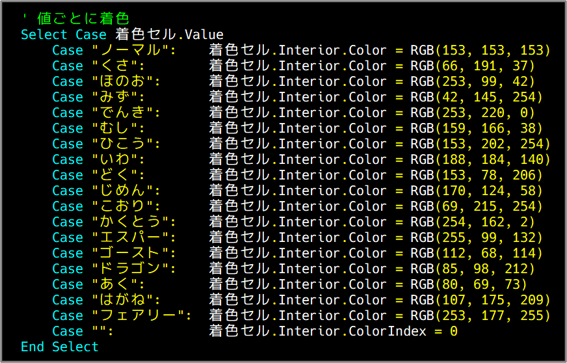This screenshot has width=567, height=363.
Task: Click the string "でんき"
Action: point(122,112)
